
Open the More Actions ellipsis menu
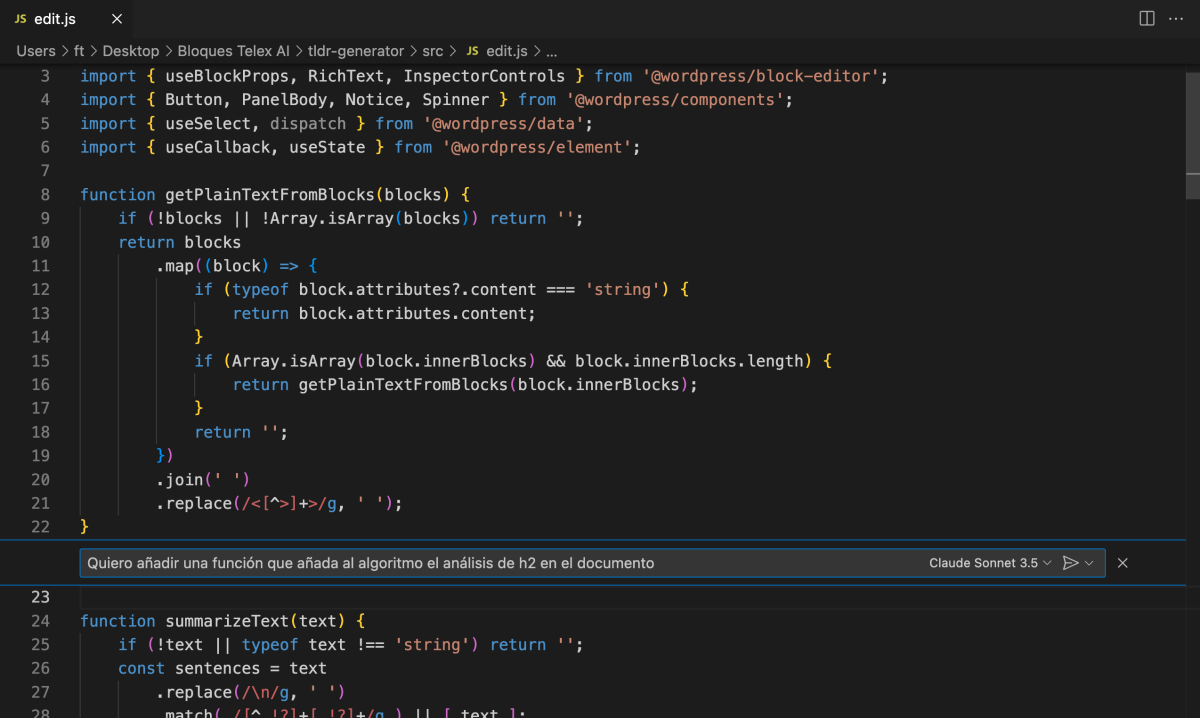1175,18
